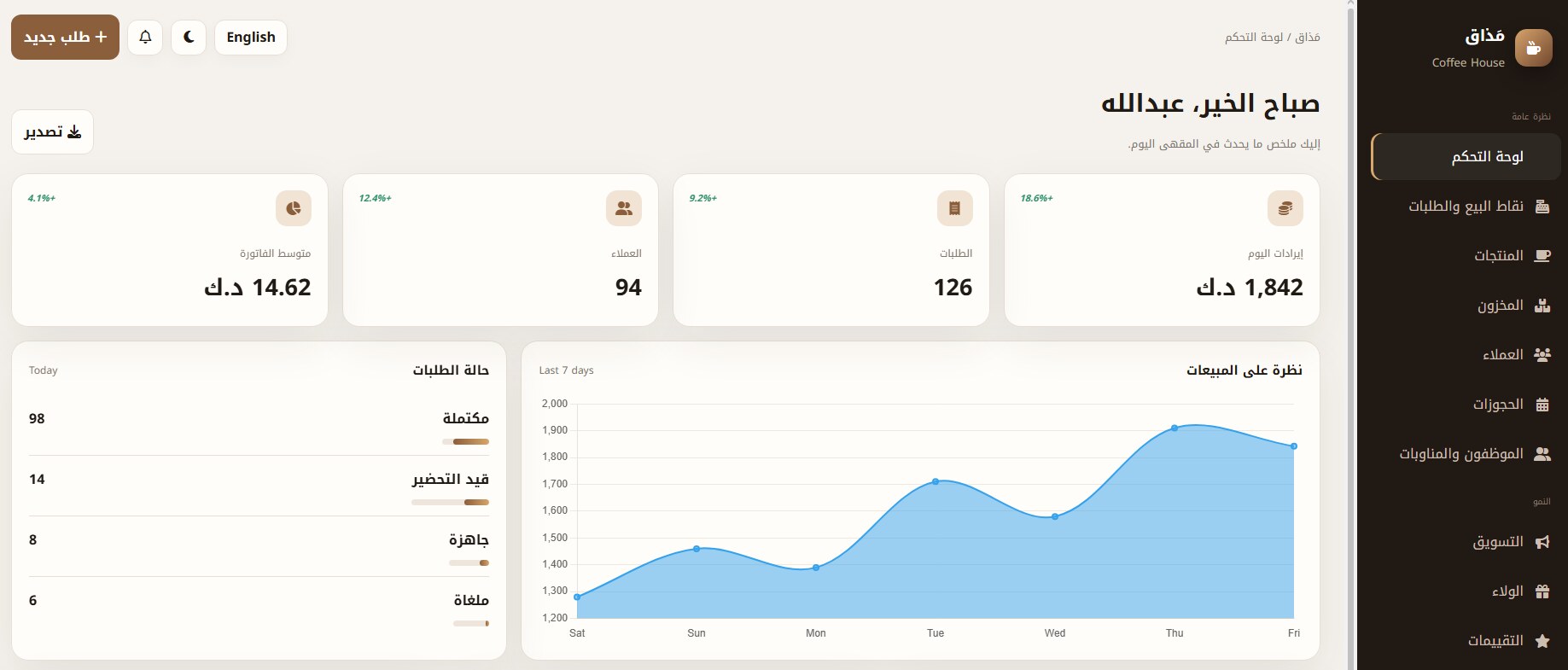Click the العملاء customers sidebar icon
Viewport: 1568px width, 670px height.
point(1542,355)
